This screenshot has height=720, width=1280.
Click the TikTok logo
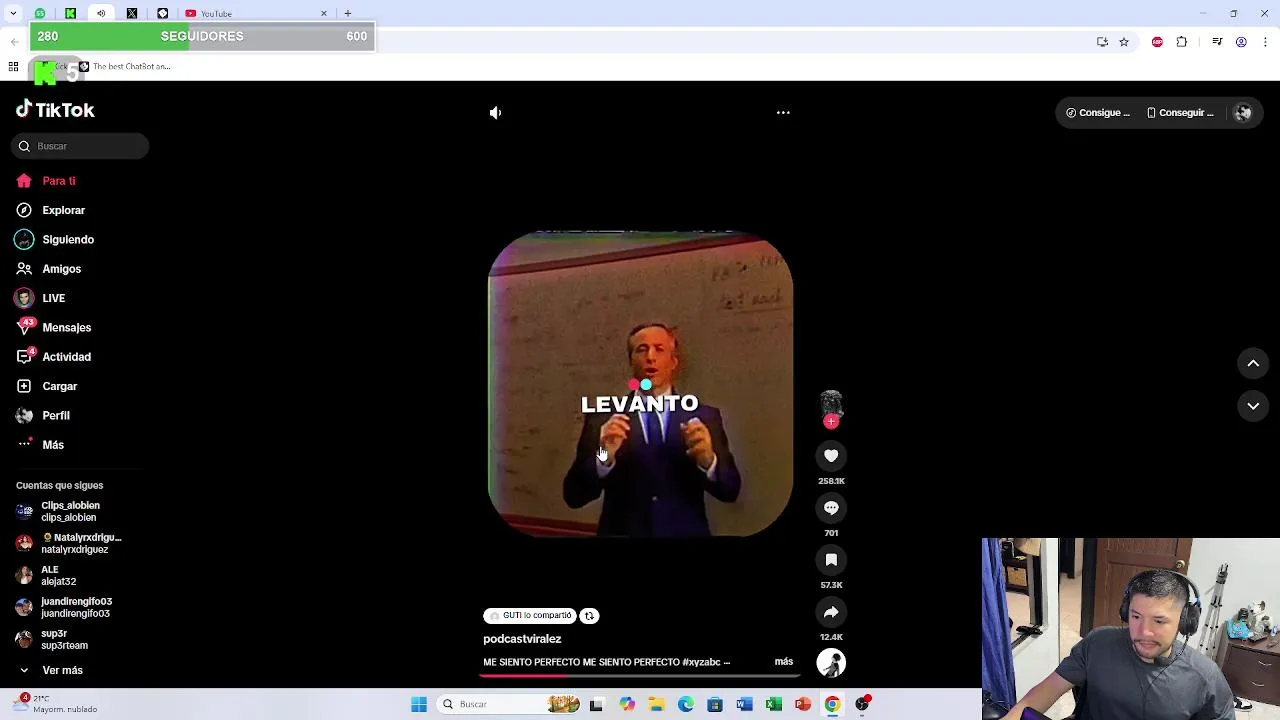click(55, 110)
